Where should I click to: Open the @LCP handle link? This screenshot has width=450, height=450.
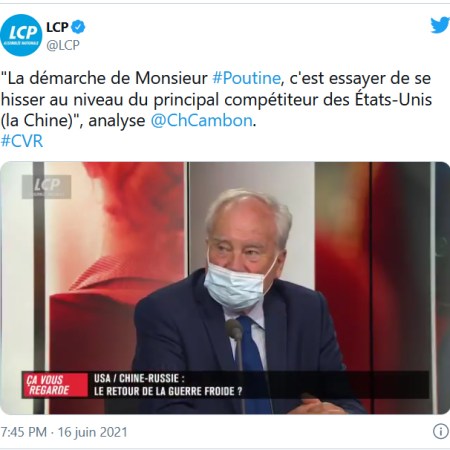pyautogui.click(x=63, y=45)
